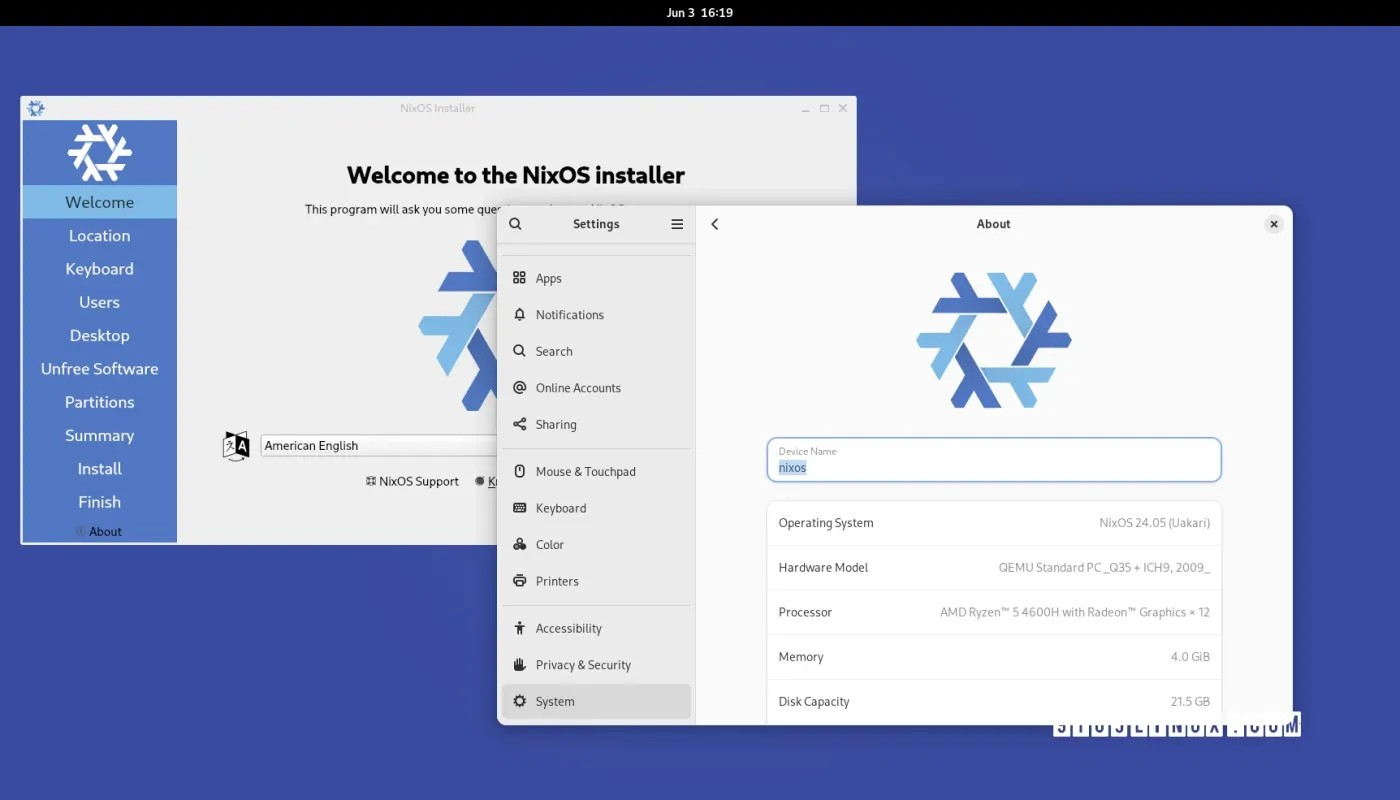
Task: Click the Hardware Model row
Action: pyautogui.click(x=994, y=568)
